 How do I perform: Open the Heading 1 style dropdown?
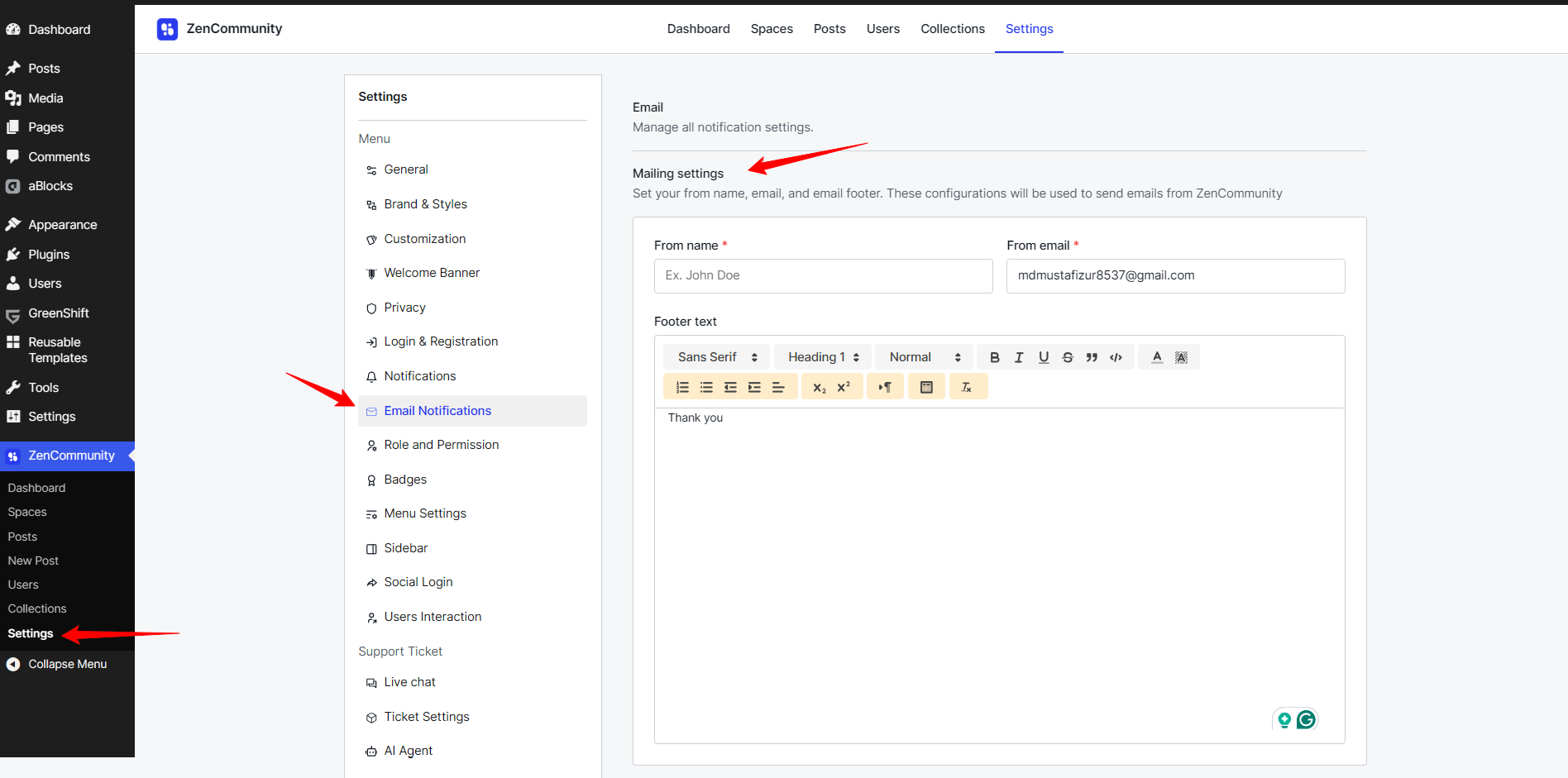point(823,357)
